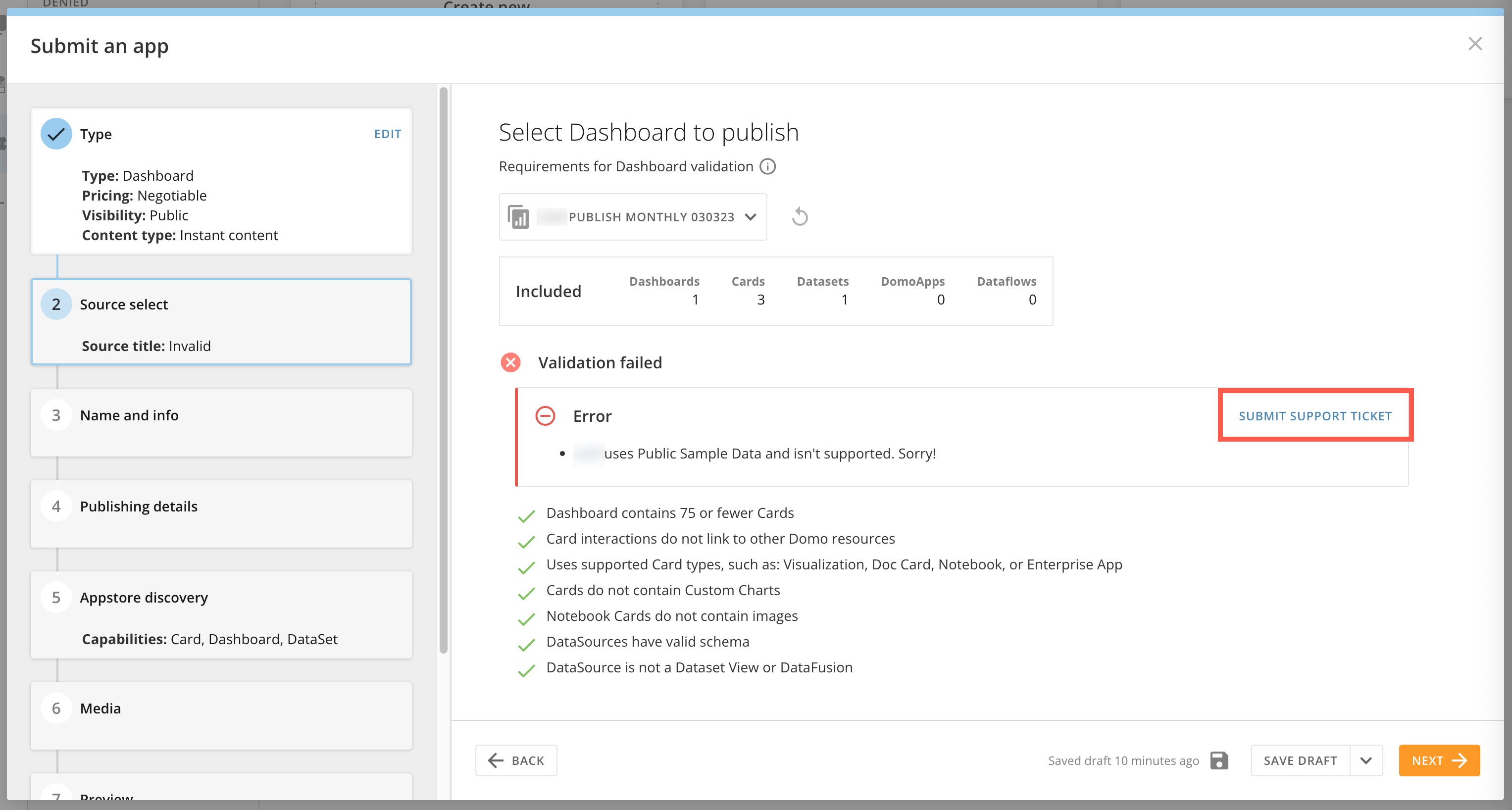Edit the Type step

pos(387,134)
